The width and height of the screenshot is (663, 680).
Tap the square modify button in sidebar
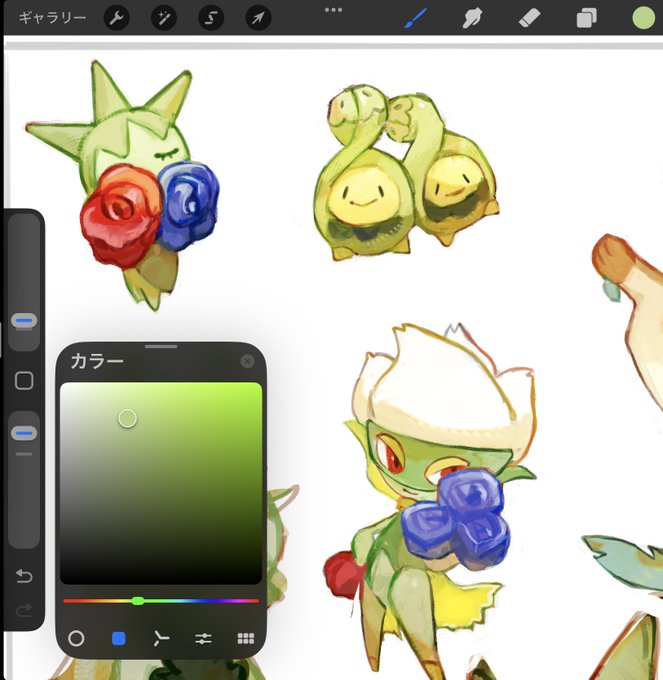(24, 381)
